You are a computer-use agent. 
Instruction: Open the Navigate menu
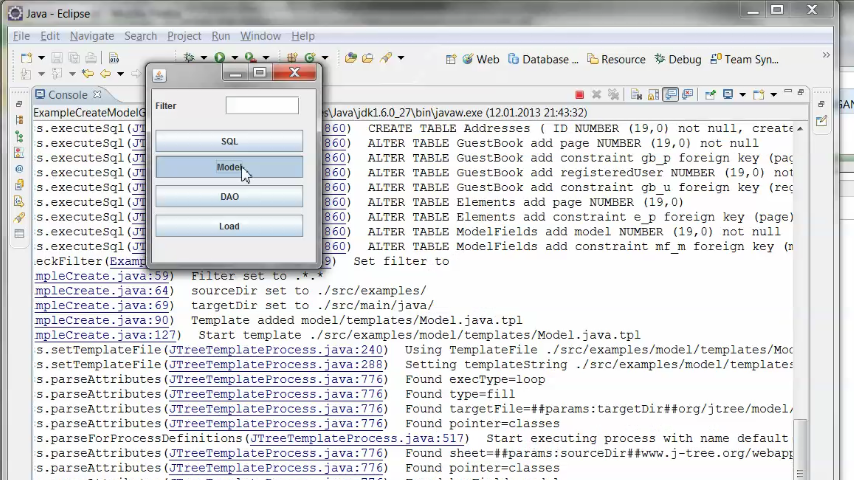pos(92,36)
